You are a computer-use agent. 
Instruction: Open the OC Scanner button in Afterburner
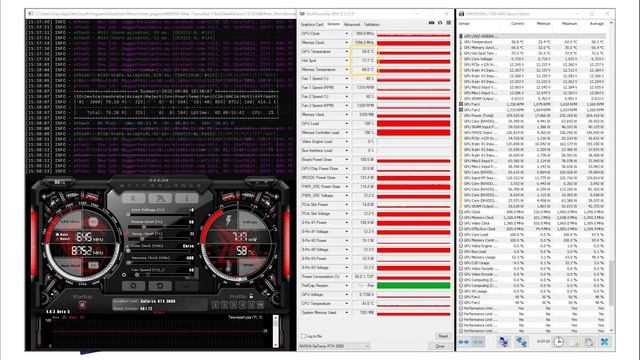(160, 198)
